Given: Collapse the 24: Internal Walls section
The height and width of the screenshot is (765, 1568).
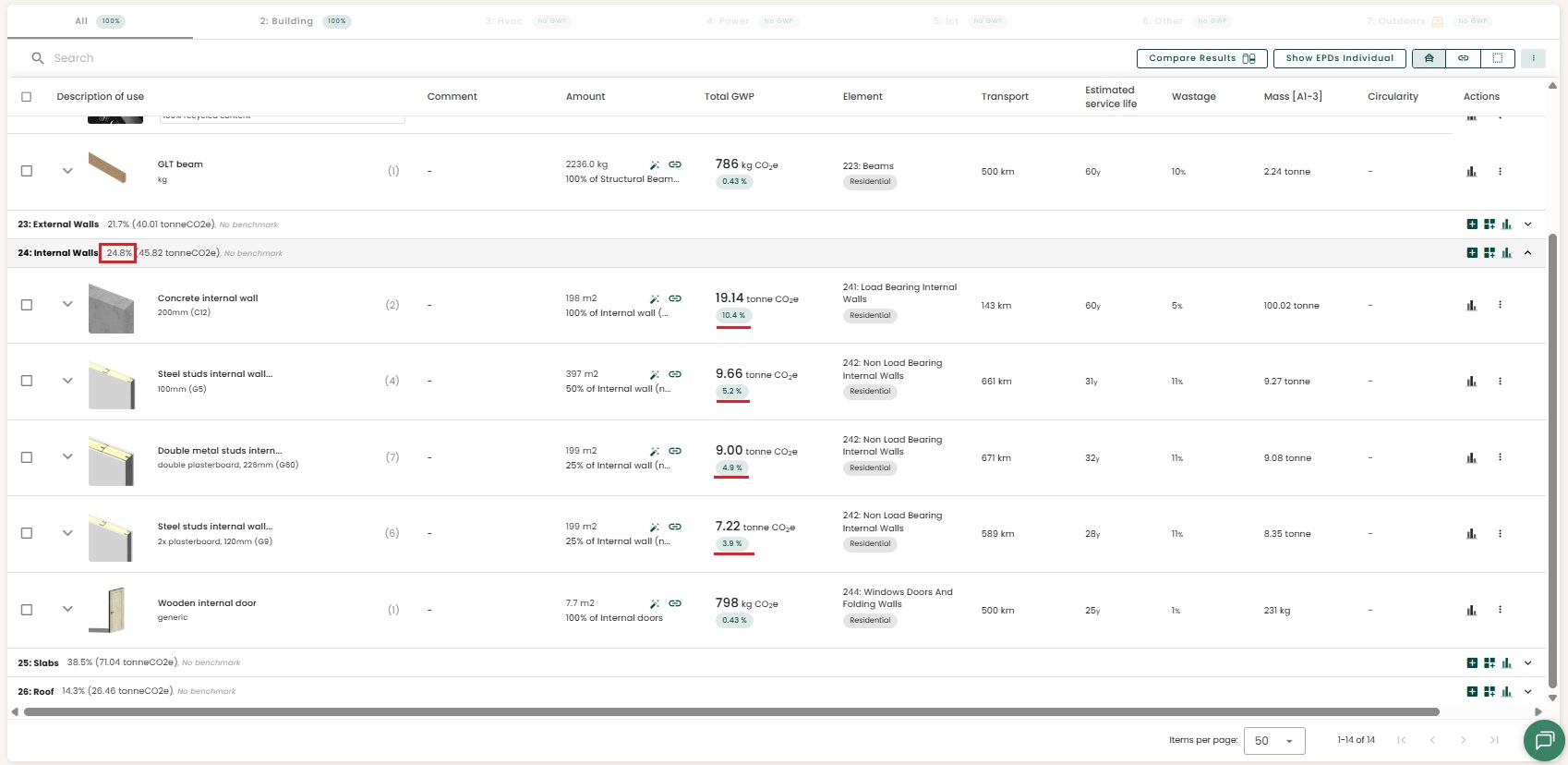Looking at the screenshot, I should [1527, 253].
